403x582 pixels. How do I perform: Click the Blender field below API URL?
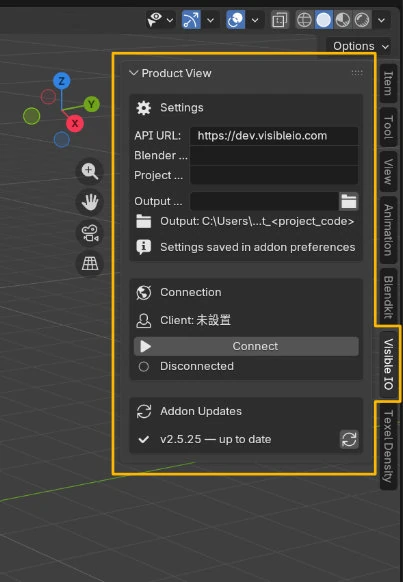(274, 155)
